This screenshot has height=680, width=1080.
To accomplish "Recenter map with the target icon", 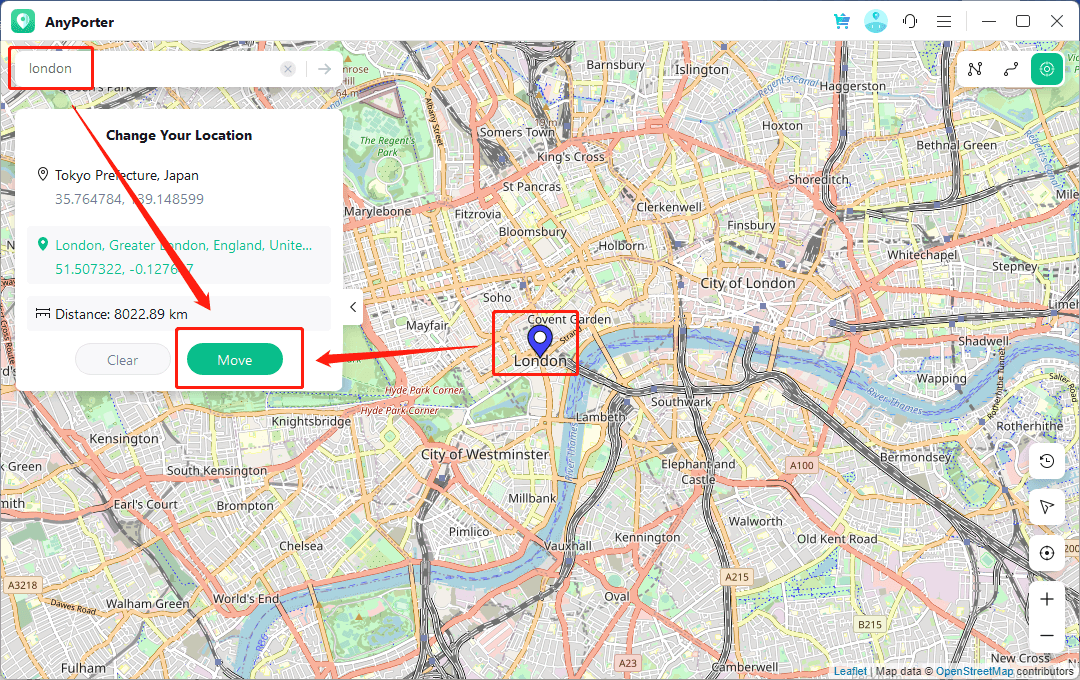I will (x=1047, y=553).
